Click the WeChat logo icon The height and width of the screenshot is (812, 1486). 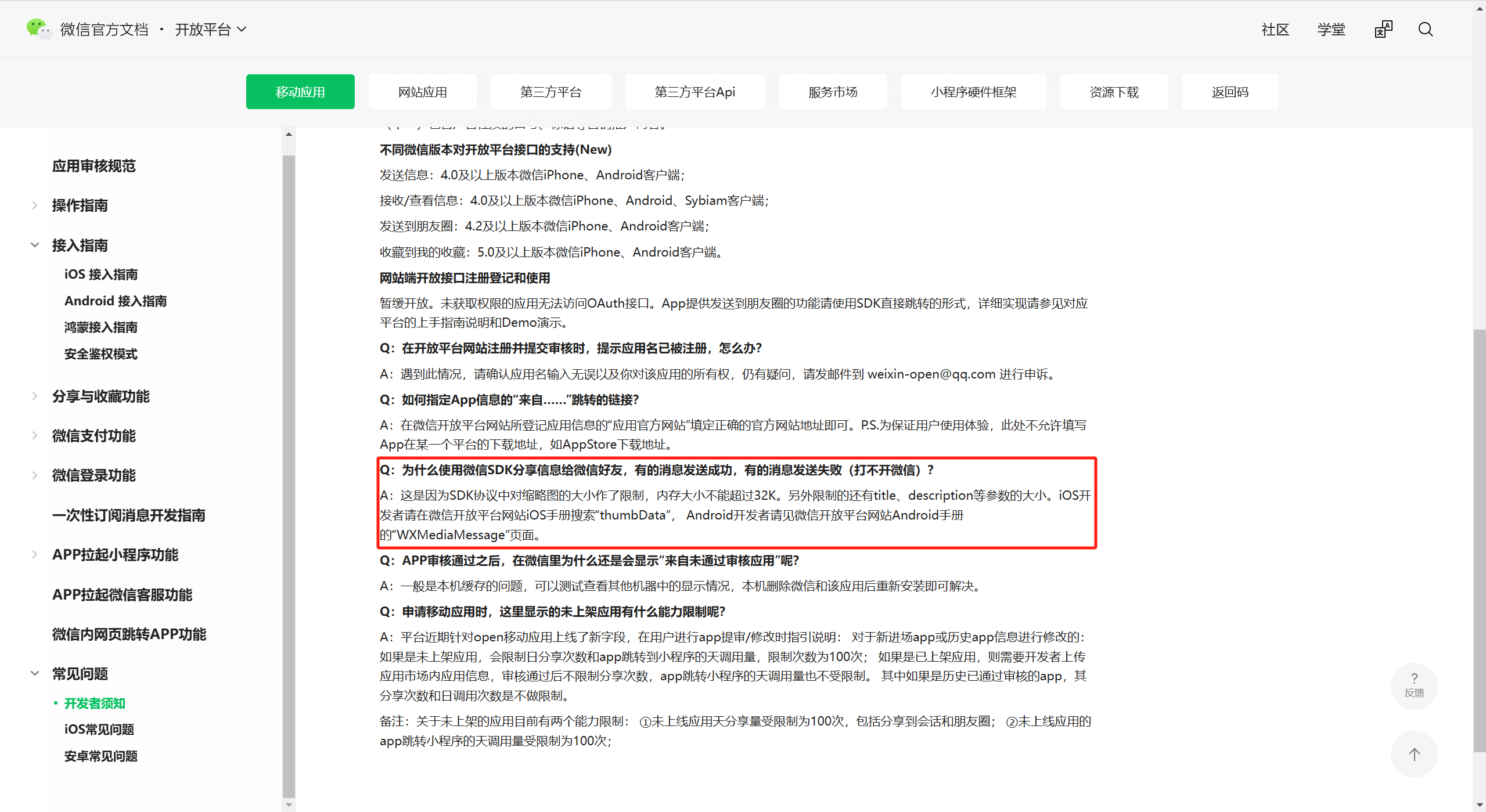coord(38,28)
